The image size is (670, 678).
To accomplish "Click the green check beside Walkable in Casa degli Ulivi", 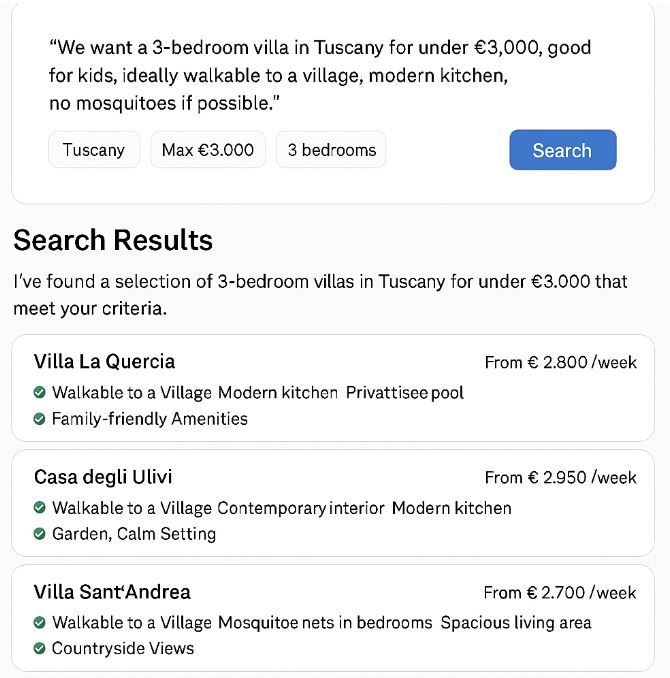I will pyautogui.click(x=39, y=507).
